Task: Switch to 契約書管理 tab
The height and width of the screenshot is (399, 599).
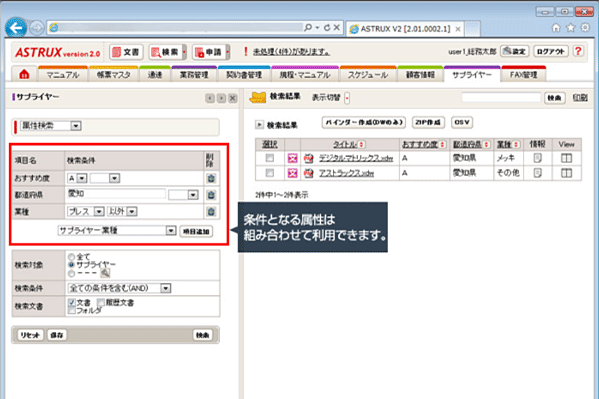Action: click(244, 75)
